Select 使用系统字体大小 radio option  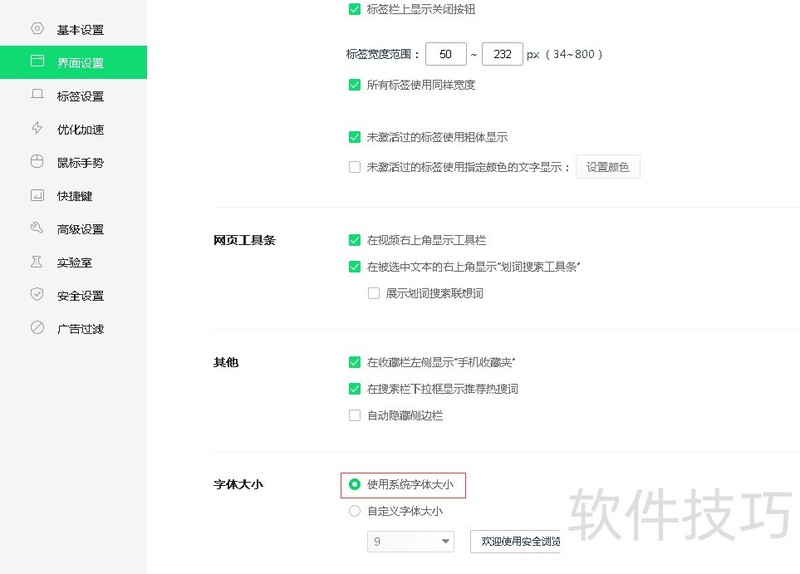click(x=354, y=485)
